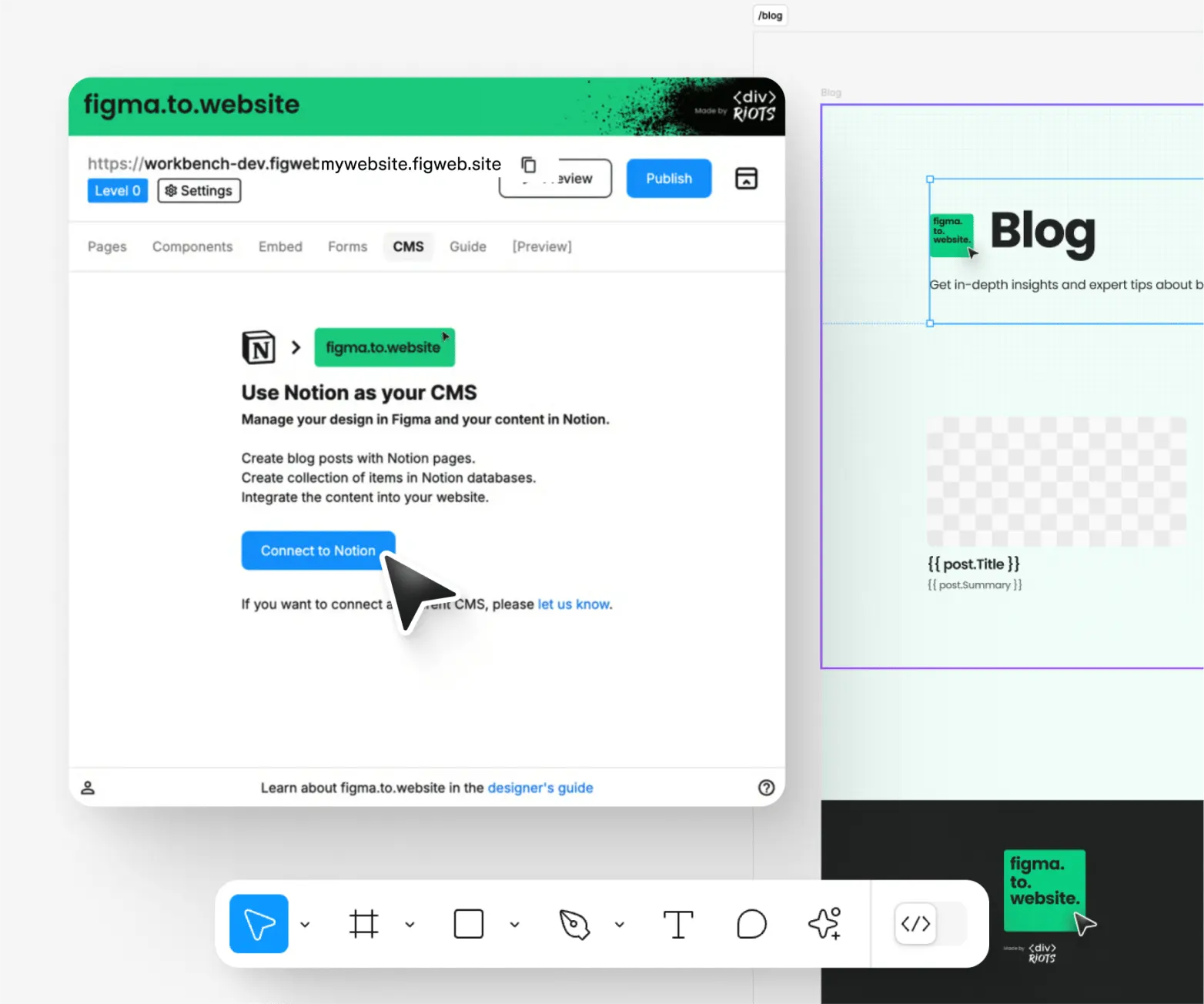Click the Connect to Notion button

pyautogui.click(x=318, y=551)
